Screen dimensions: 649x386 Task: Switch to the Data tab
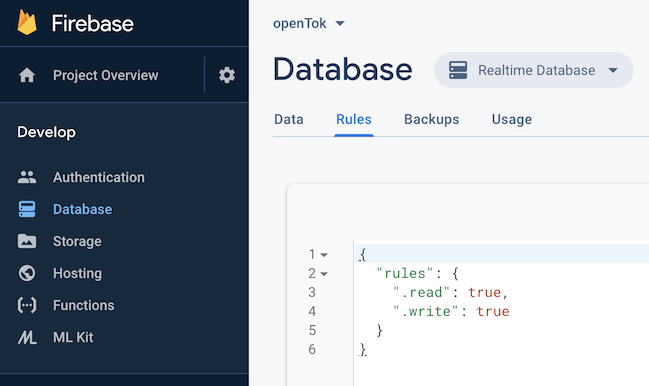coord(289,120)
